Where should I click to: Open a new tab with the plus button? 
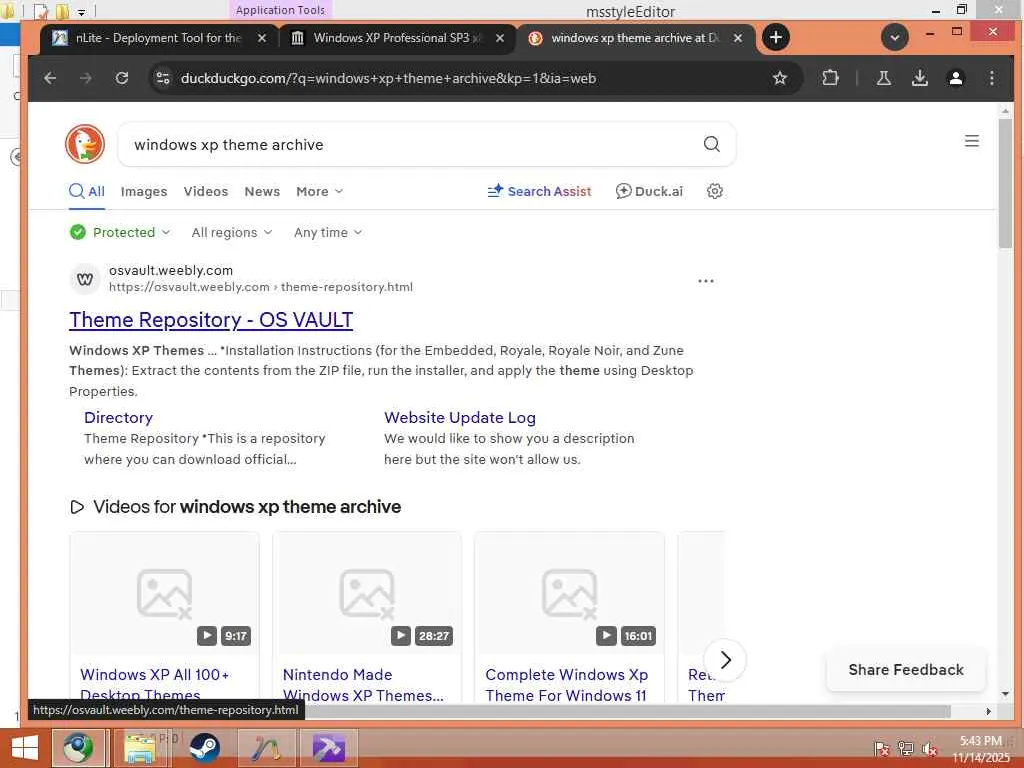click(776, 37)
